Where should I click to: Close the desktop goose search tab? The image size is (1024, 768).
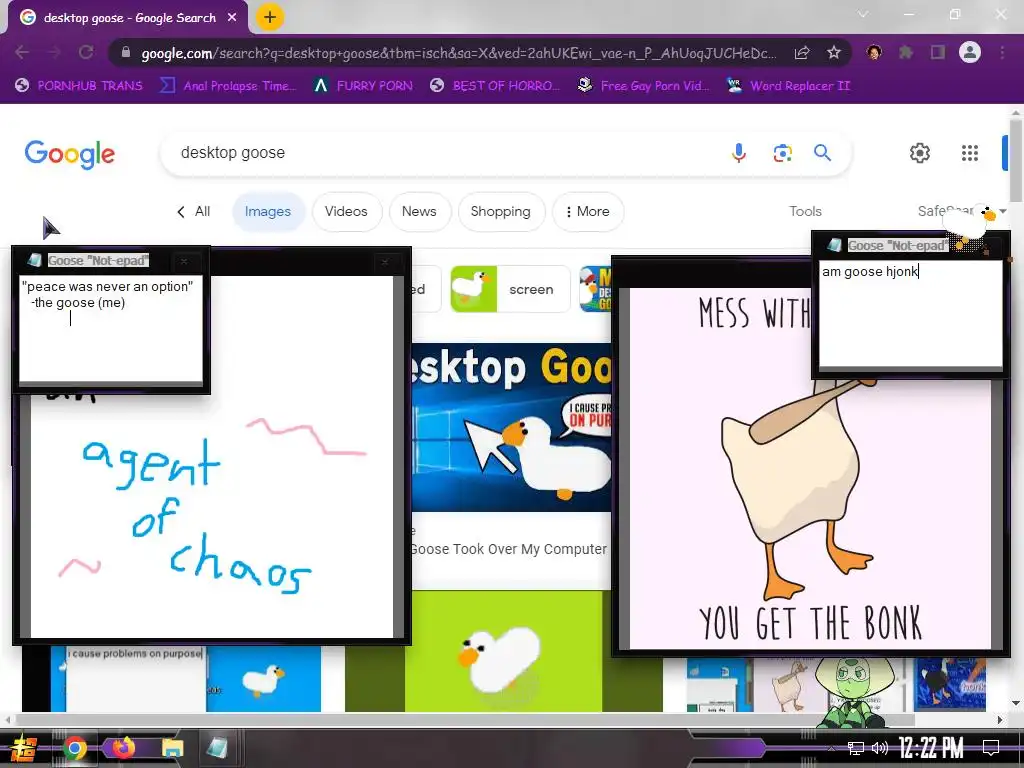tap(232, 18)
